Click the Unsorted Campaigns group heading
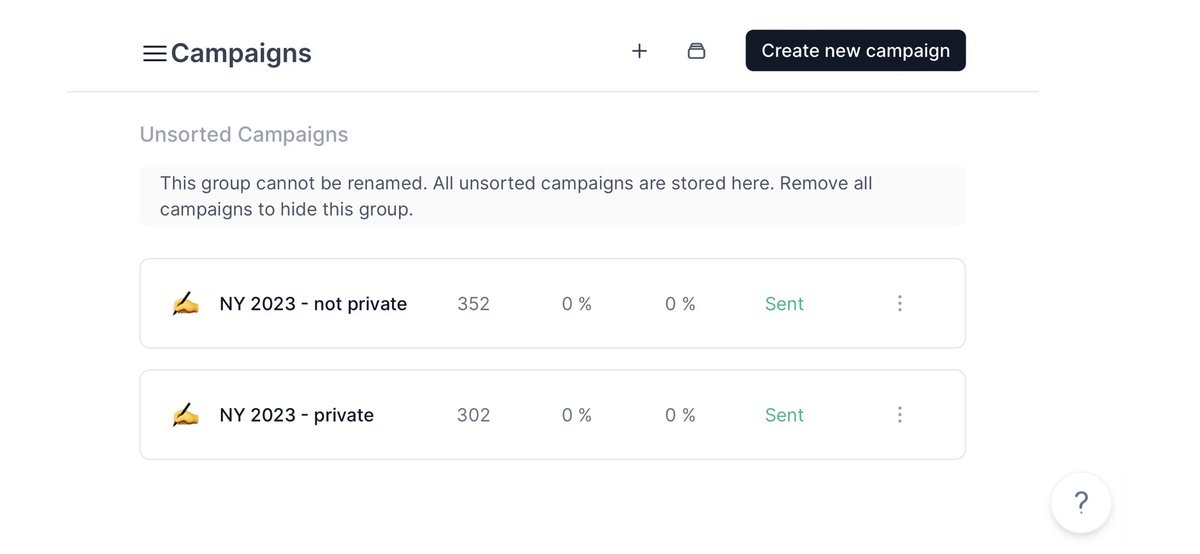Viewport: 1200px width, 554px height. click(244, 134)
